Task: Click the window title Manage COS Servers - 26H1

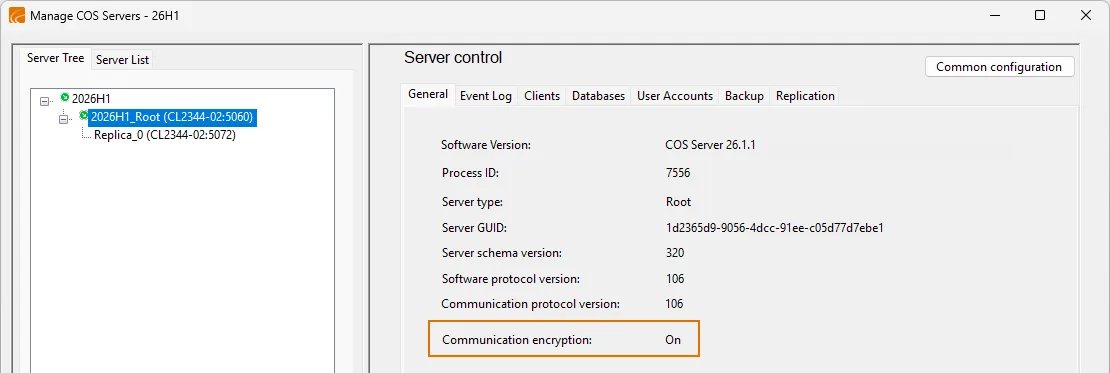Action: coord(104,16)
